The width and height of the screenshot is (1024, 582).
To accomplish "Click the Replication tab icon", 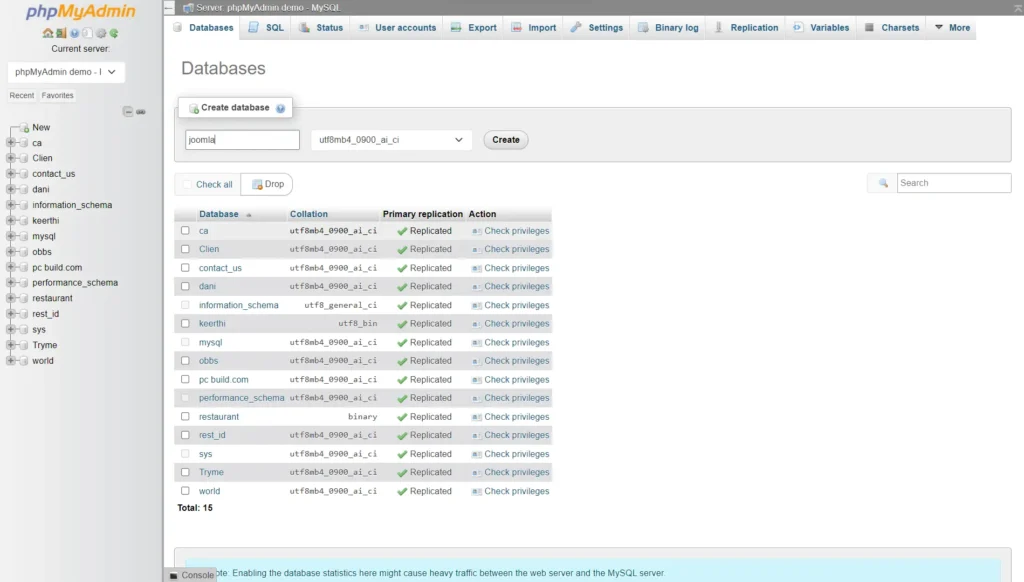I will click(718, 27).
